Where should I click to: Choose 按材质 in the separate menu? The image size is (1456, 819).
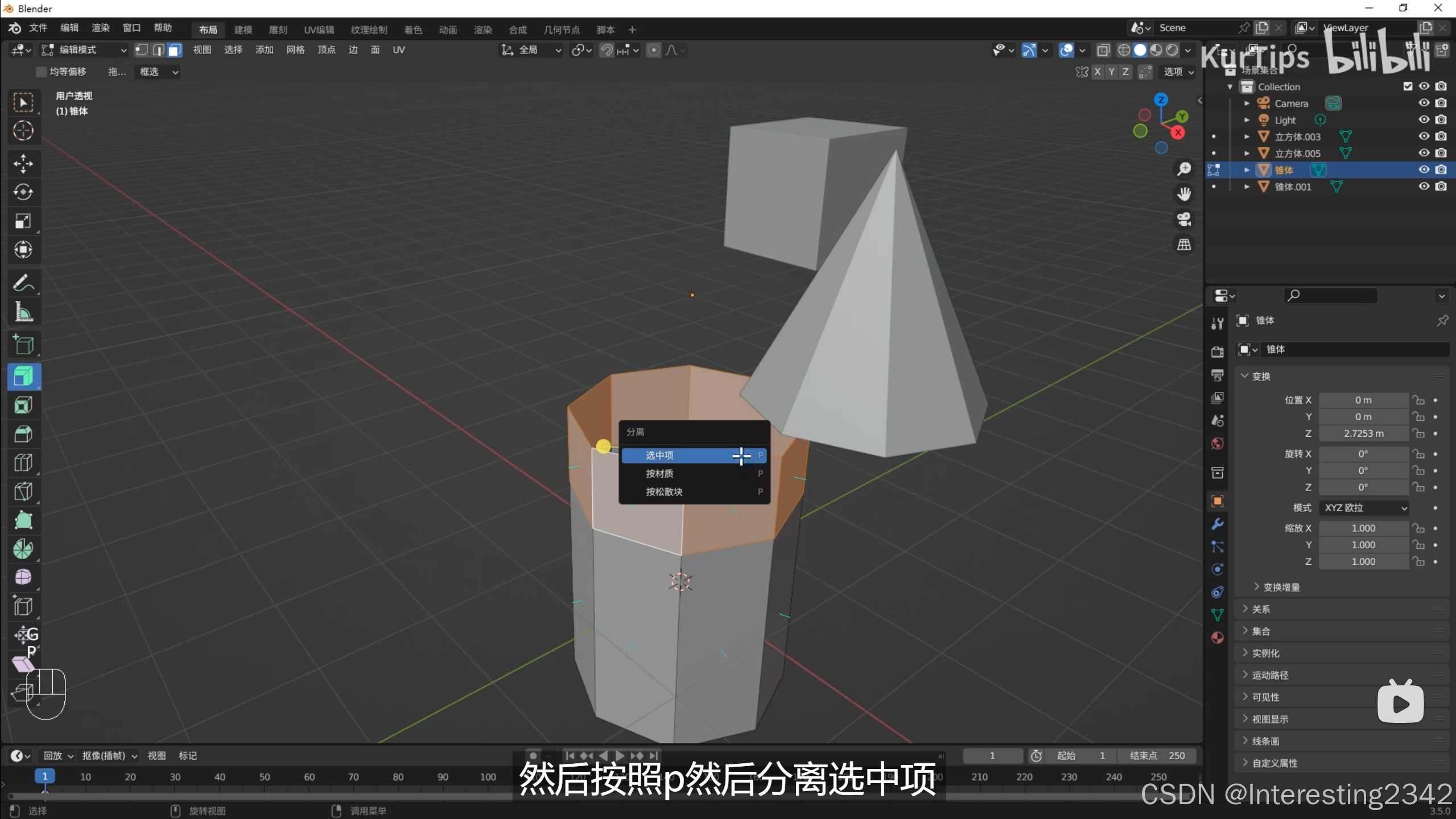click(x=659, y=474)
